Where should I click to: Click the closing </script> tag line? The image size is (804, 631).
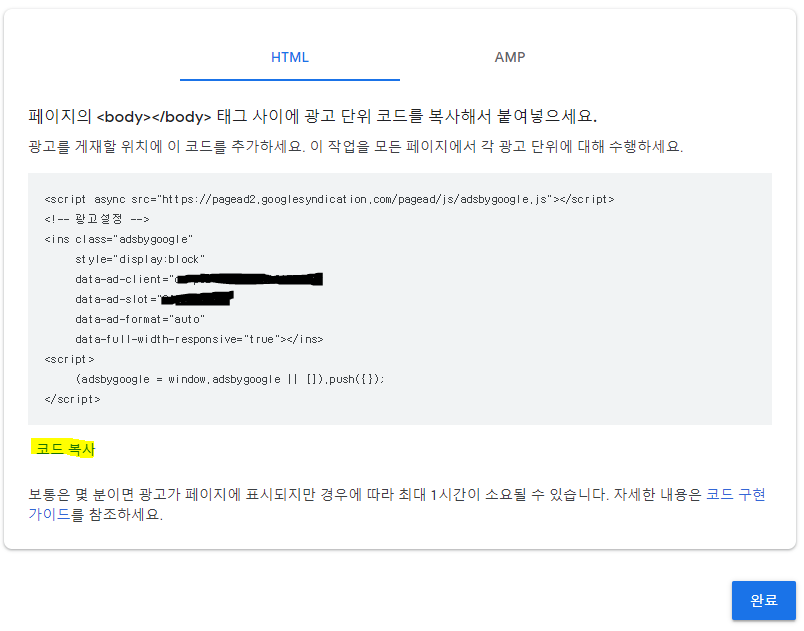(72, 399)
